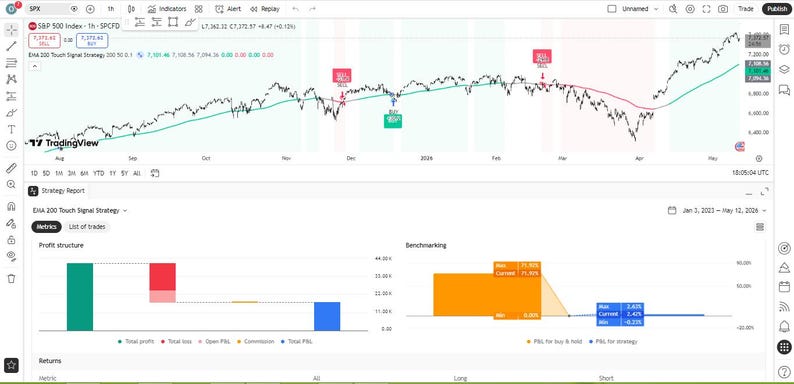The width and height of the screenshot is (794, 384).
Task: Open the Trade panel button
Action: click(745, 9)
